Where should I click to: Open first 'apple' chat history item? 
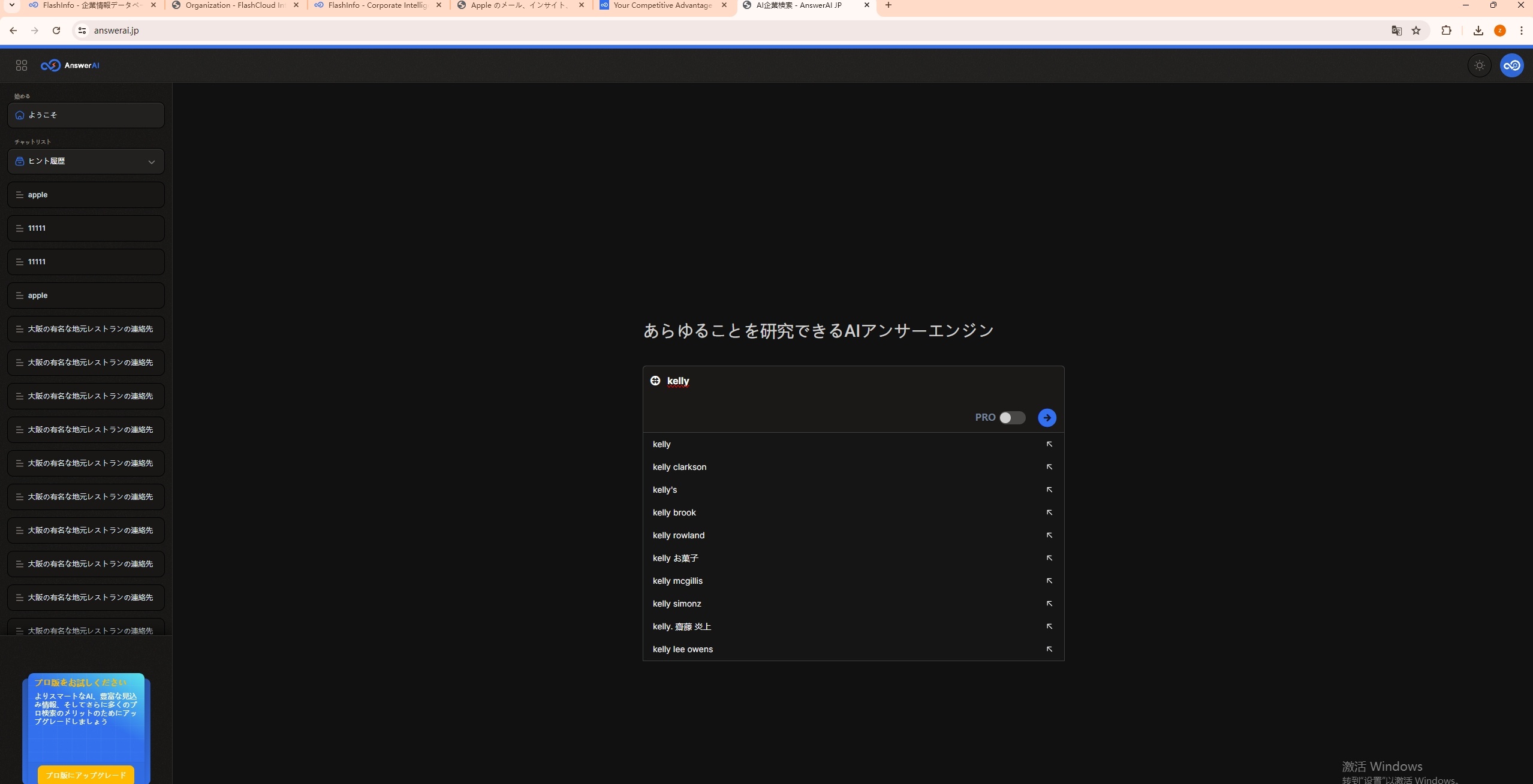pos(86,195)
